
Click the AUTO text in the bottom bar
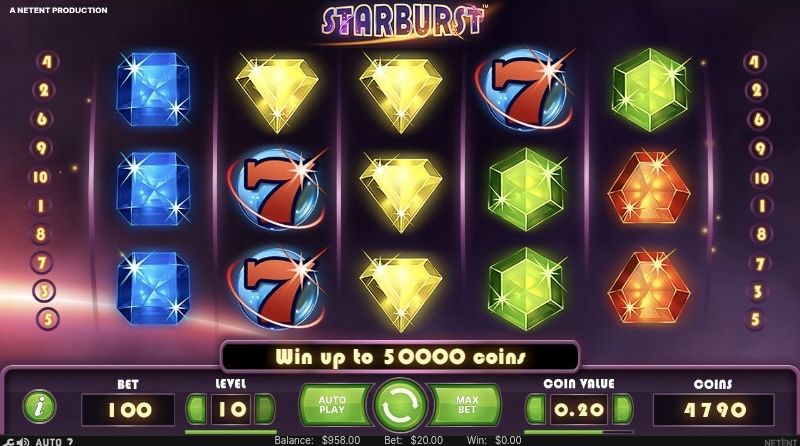pos(48,442)
